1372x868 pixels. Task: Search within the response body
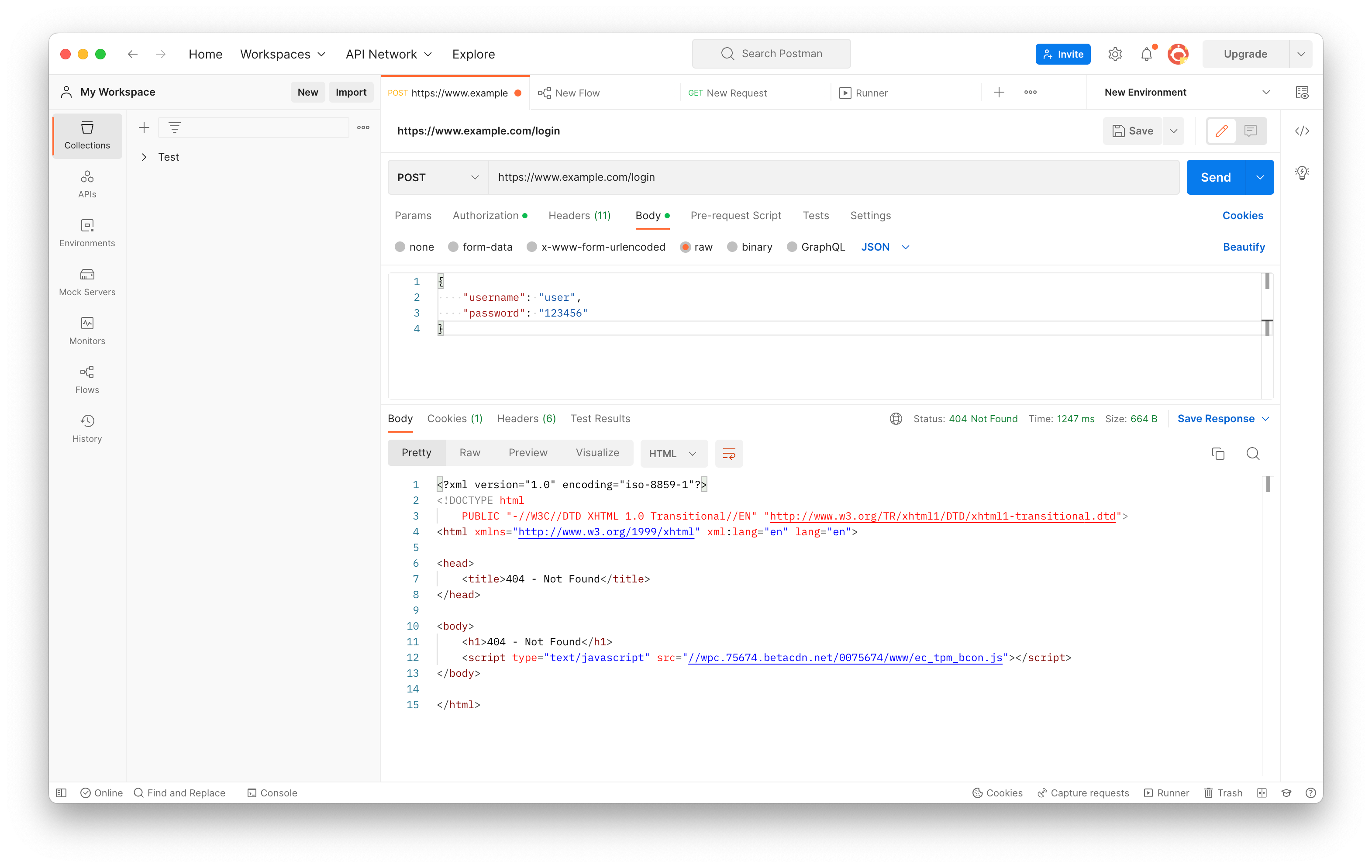[x=1253, y=453]
